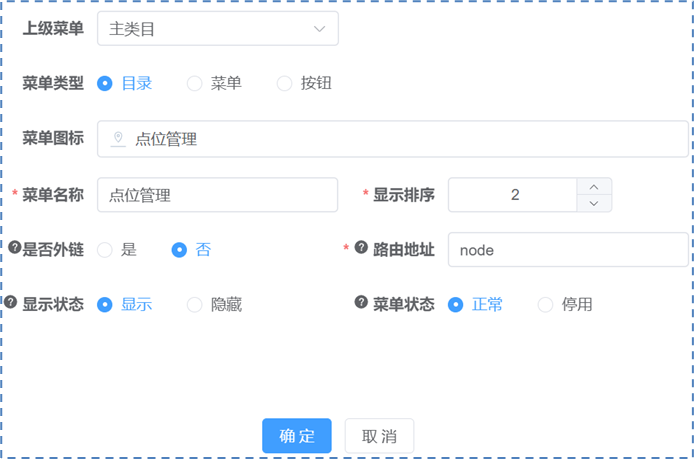The width and height of the screenshot is (694, 459).
Task: Click the chevron arrow in 上级菜单 selector
Action: click(x=320, y=29)
